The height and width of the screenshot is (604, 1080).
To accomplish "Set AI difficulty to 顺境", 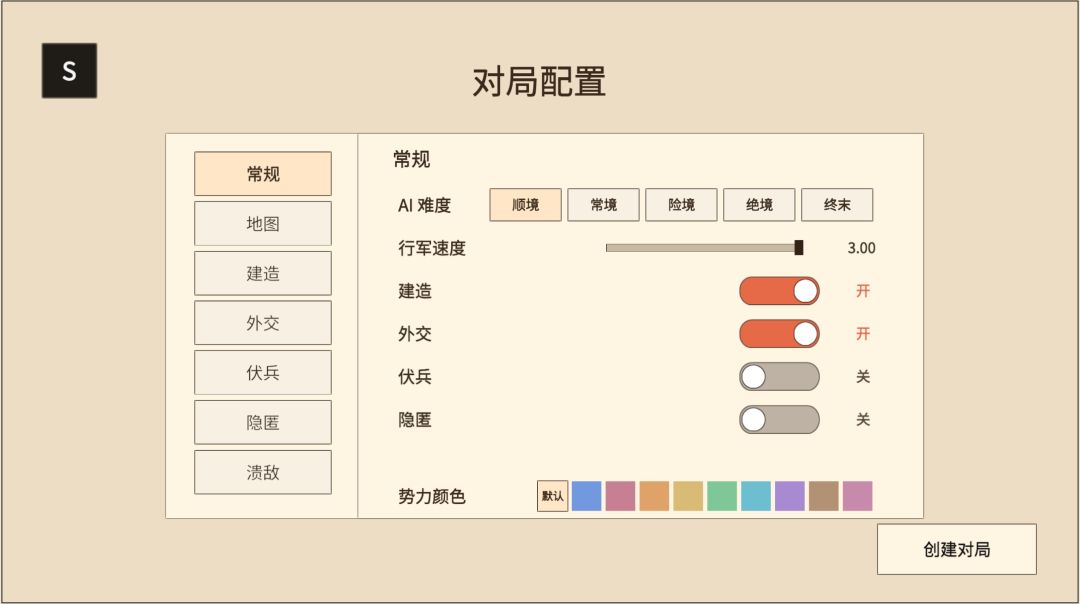I will (526, 205).
